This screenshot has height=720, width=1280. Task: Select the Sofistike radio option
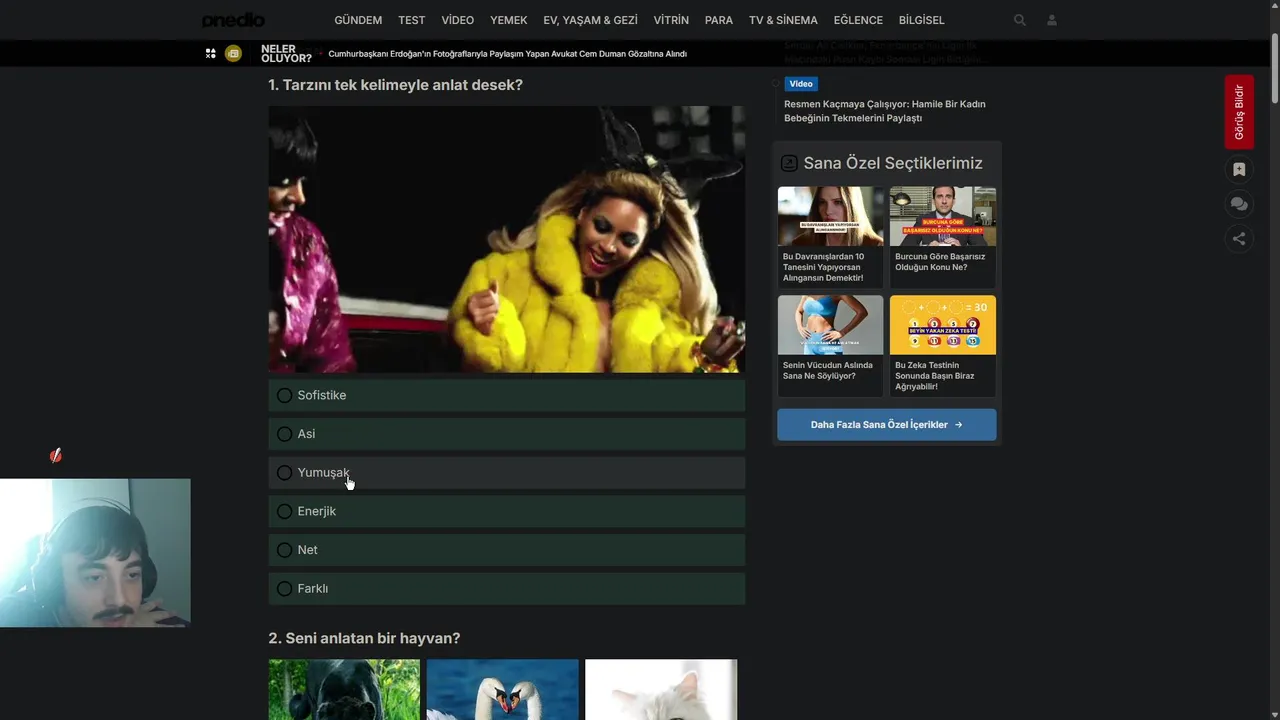285,395
